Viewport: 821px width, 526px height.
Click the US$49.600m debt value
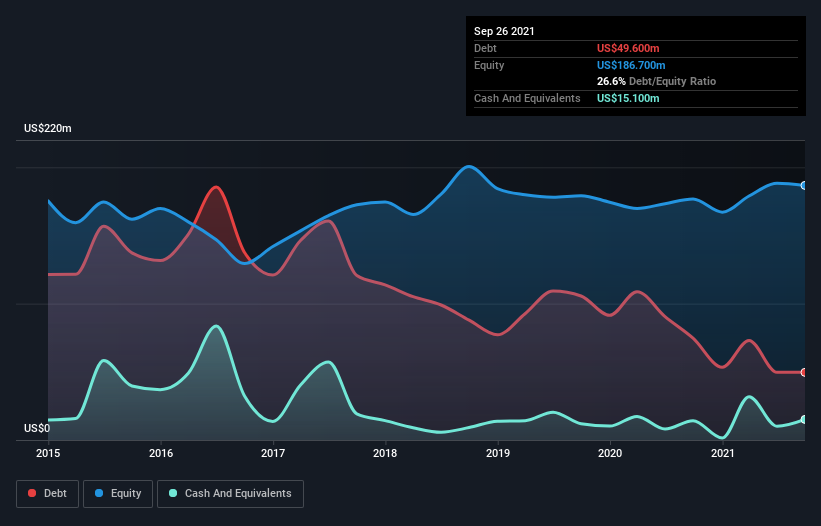coord(628,48)
